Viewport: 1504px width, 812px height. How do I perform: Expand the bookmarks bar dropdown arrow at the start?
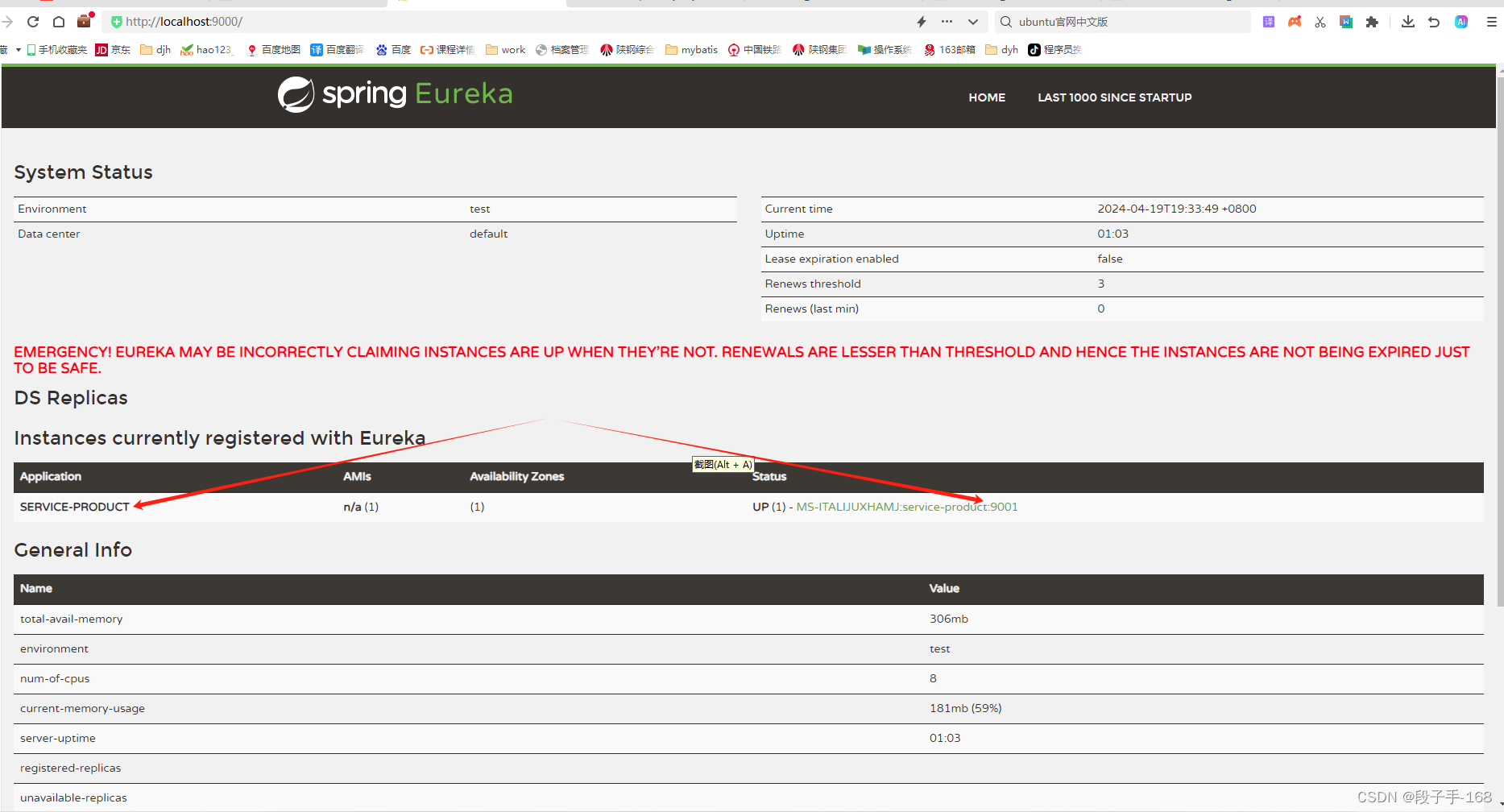pos(18,50)
